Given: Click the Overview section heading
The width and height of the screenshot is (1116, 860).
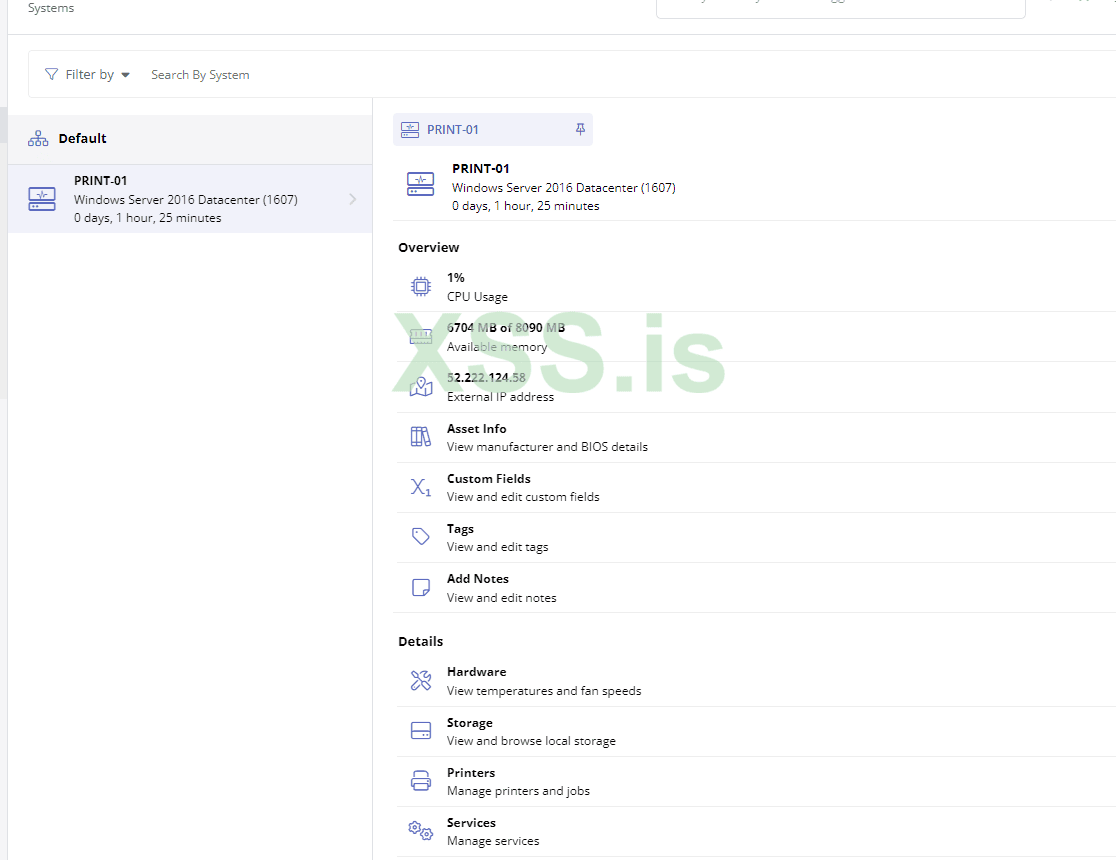Looking at the screenshot, I should coord(428,248).
